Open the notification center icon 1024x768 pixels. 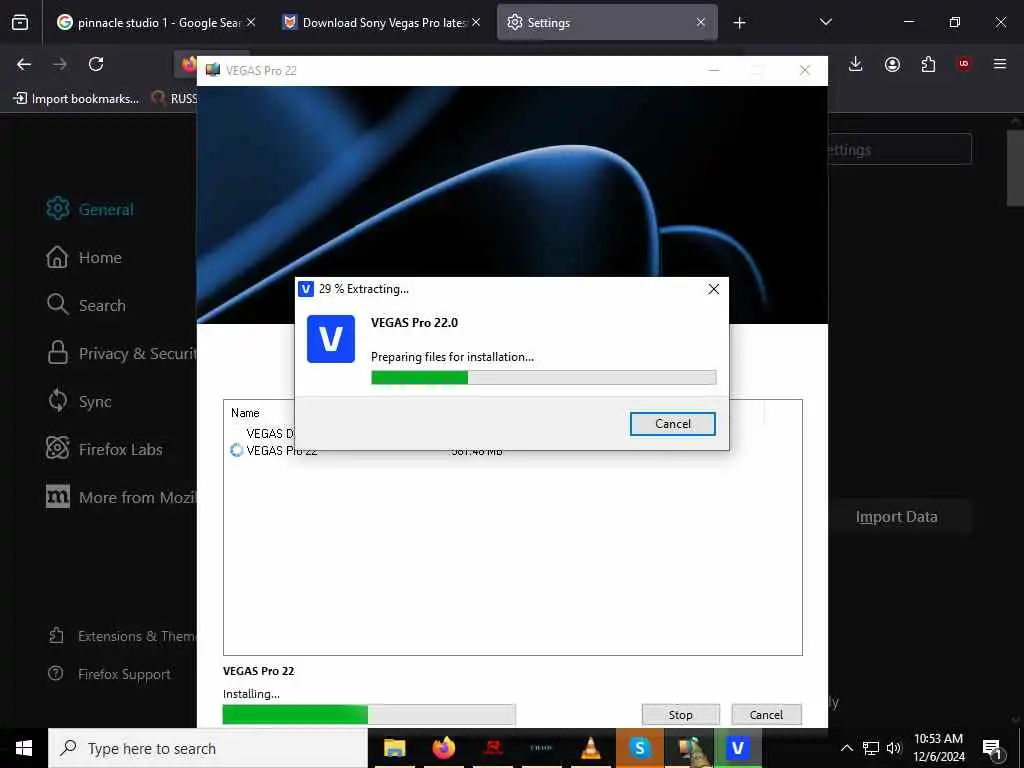(x=992, y=748)
